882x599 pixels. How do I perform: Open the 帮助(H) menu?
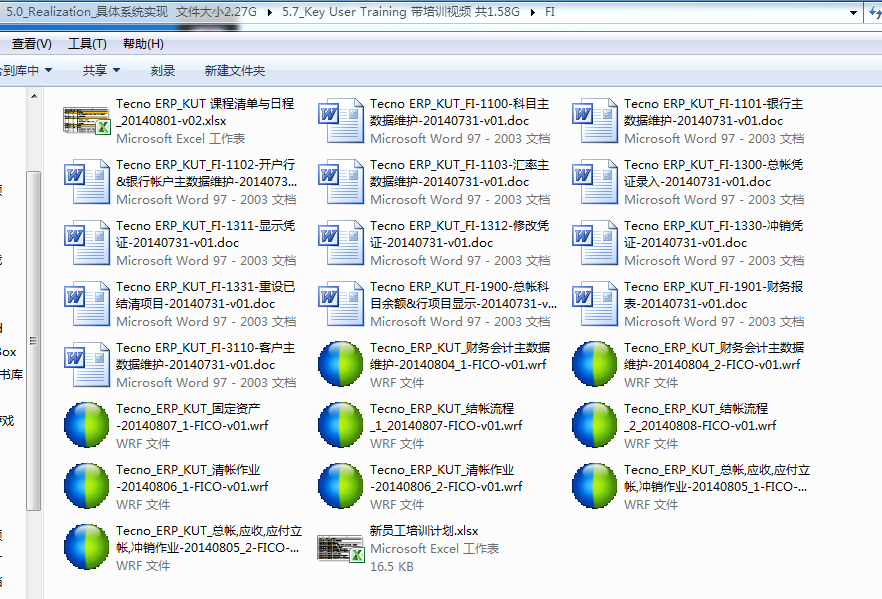point(143,44)
